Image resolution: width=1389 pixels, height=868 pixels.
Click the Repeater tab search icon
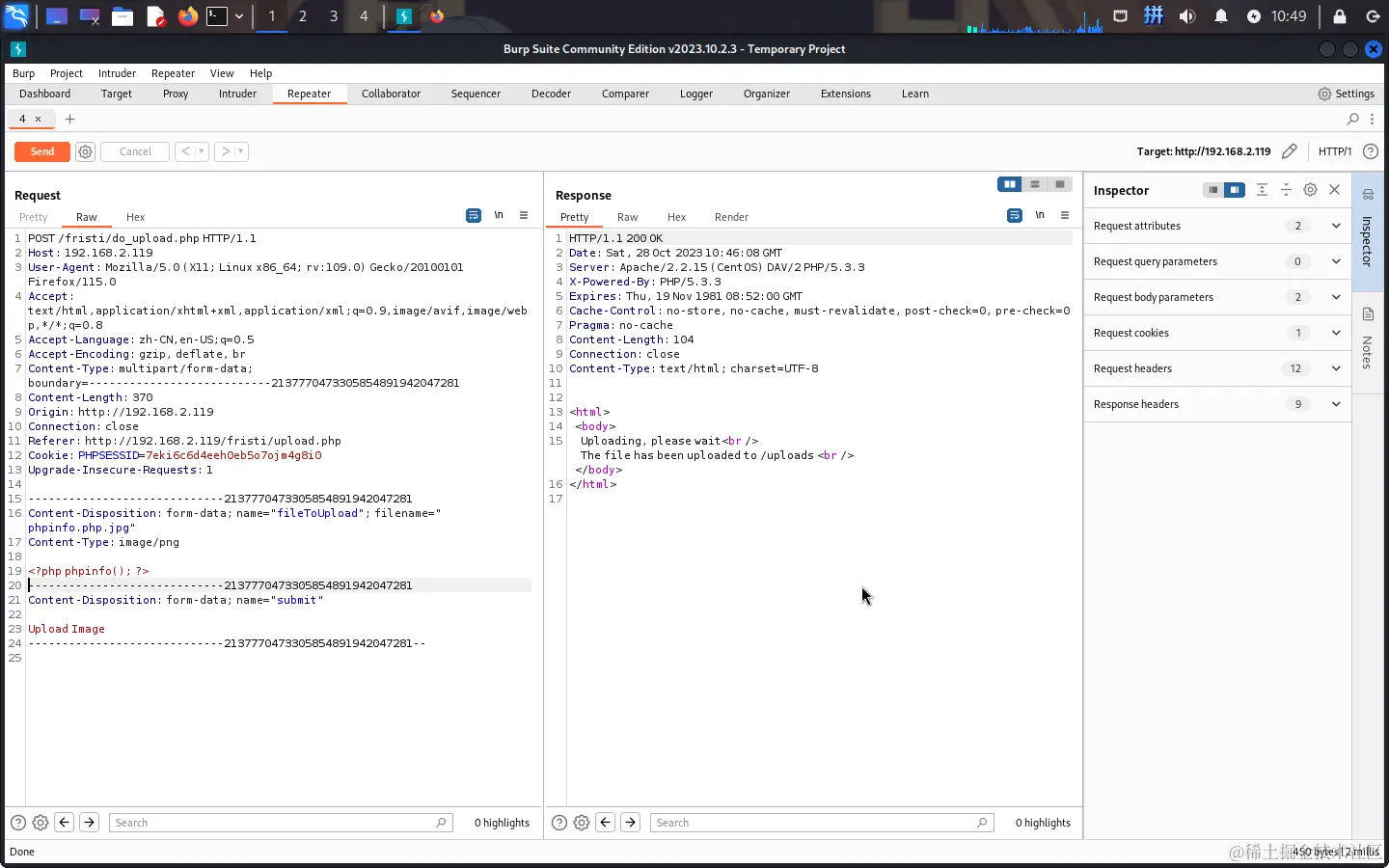1352,119
